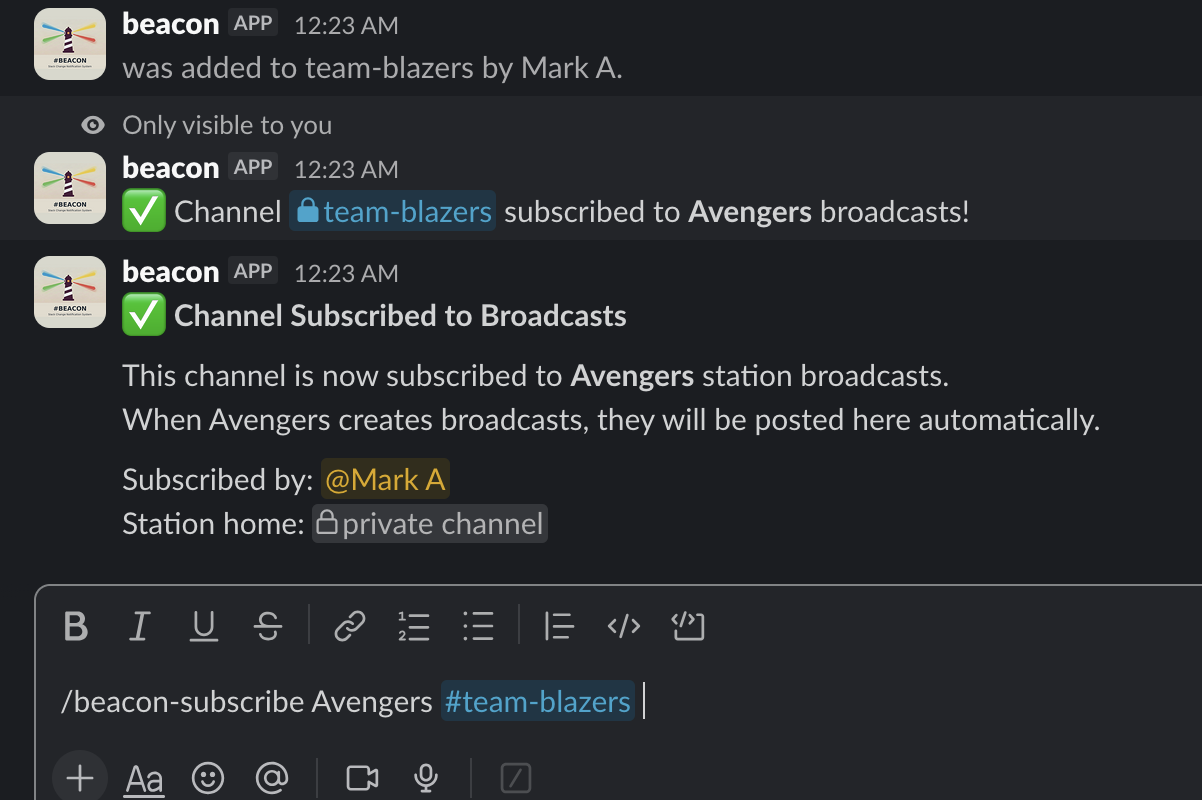The height and width of the screenshot is (800, 1202).
Task: Insert a link using the link icon
Action: 349,627
